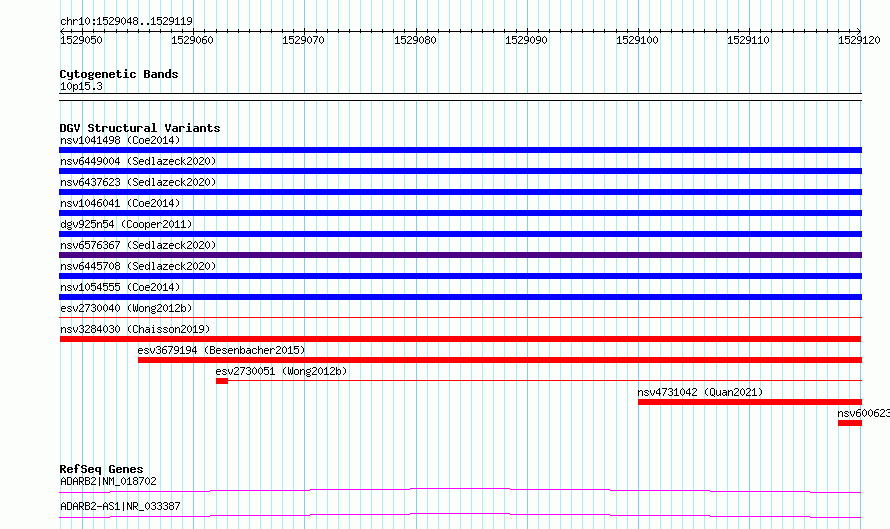Open the nsv4731042 (Quan2021) label
This screenshot has height=529, width=890.
click(700, 392)
